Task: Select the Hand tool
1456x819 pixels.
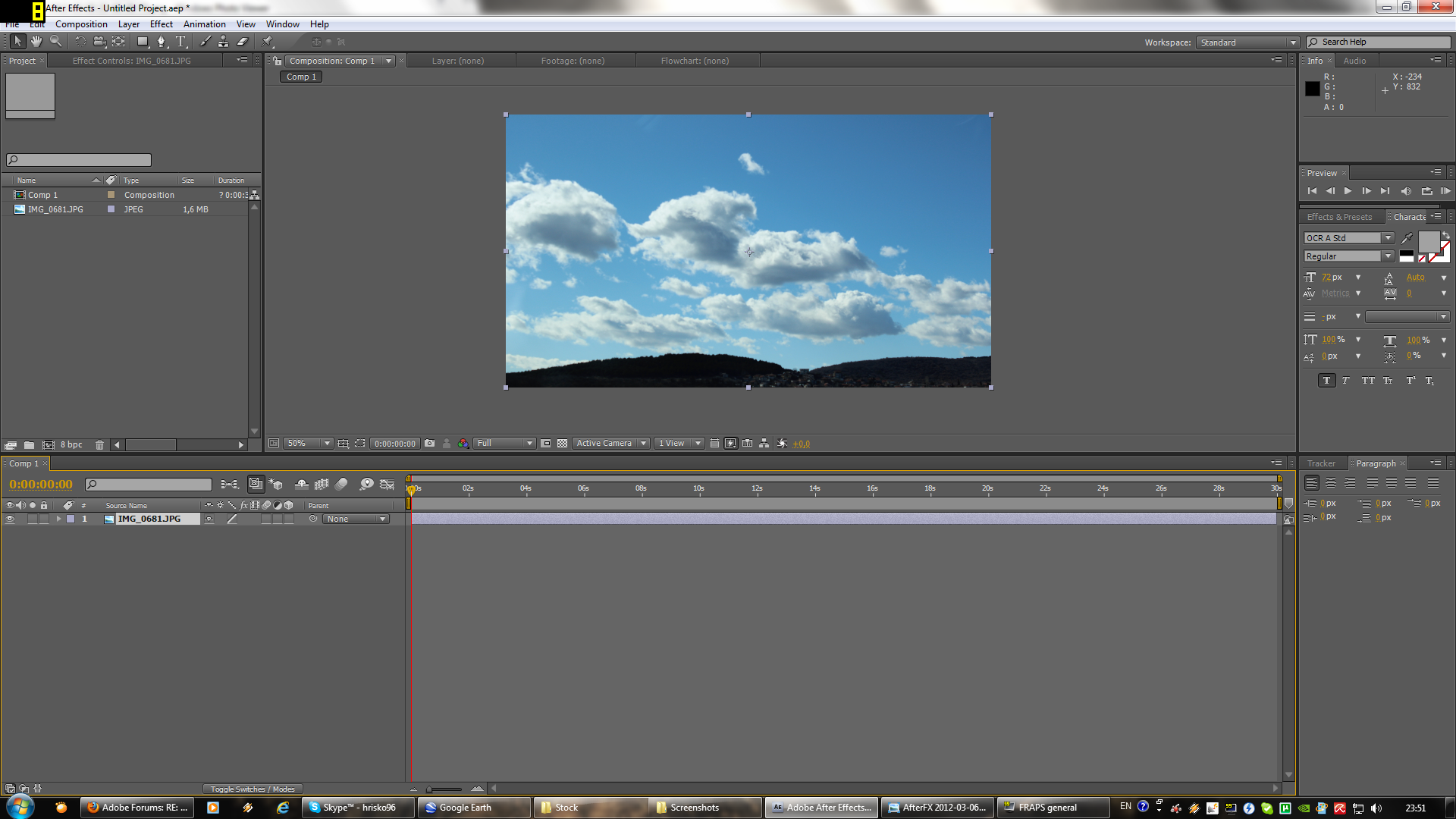Action: [x=36, y=42]
